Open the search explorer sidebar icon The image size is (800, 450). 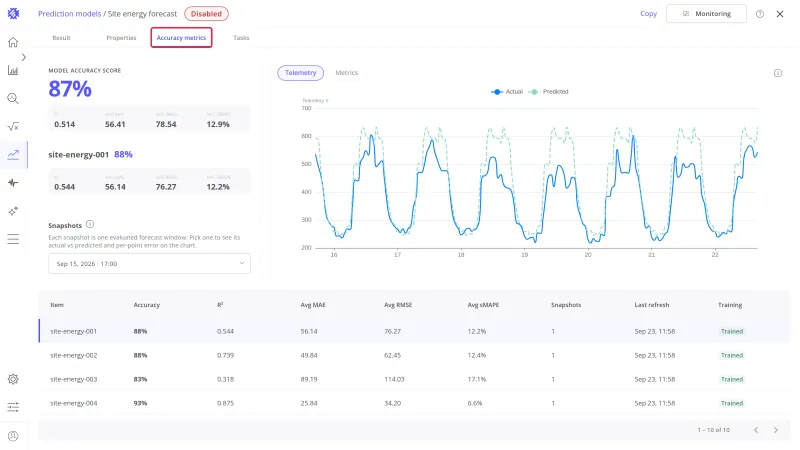[13, 98]
